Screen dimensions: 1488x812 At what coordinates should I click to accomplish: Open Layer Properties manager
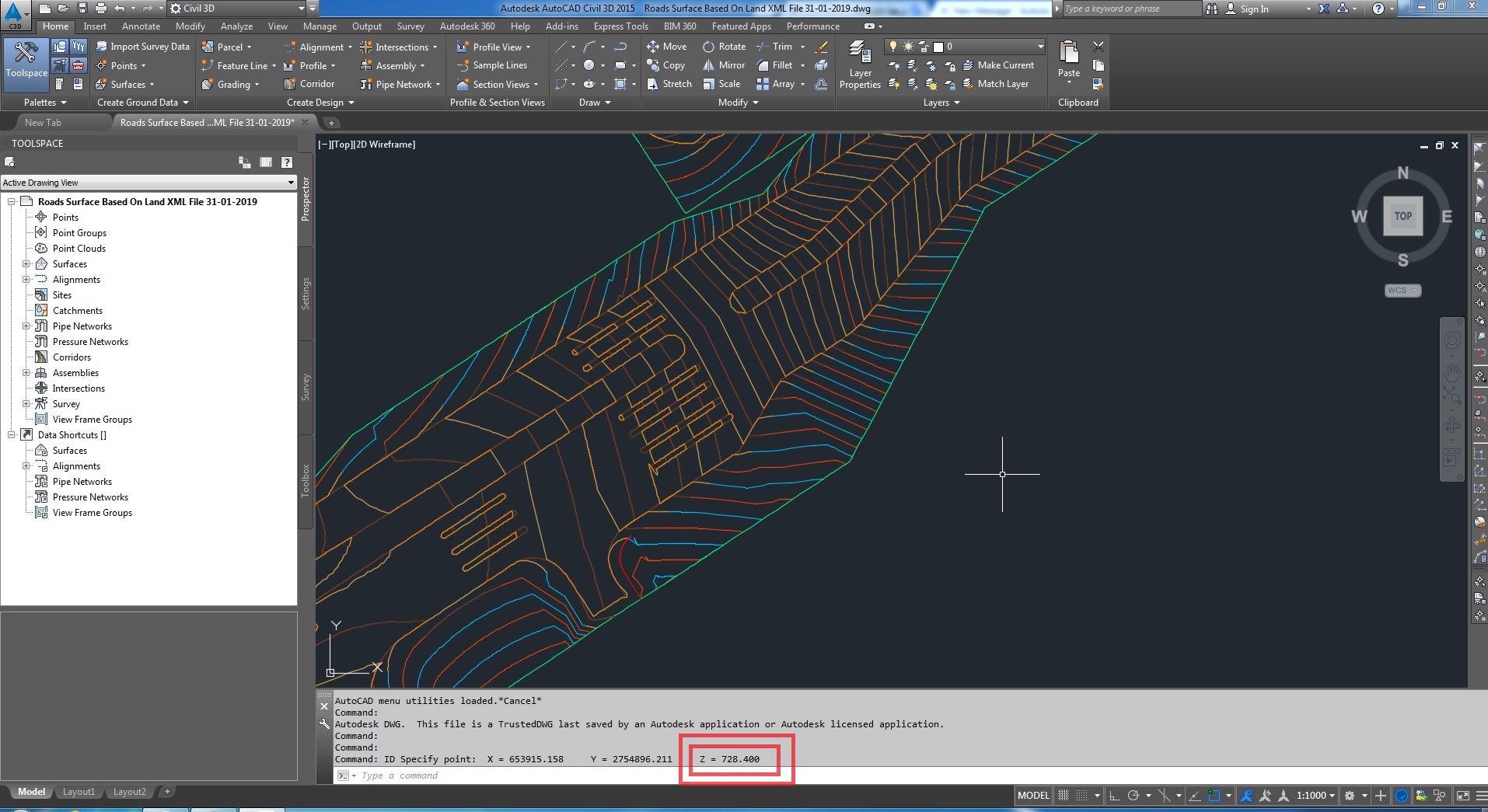(x=859, y=65)
